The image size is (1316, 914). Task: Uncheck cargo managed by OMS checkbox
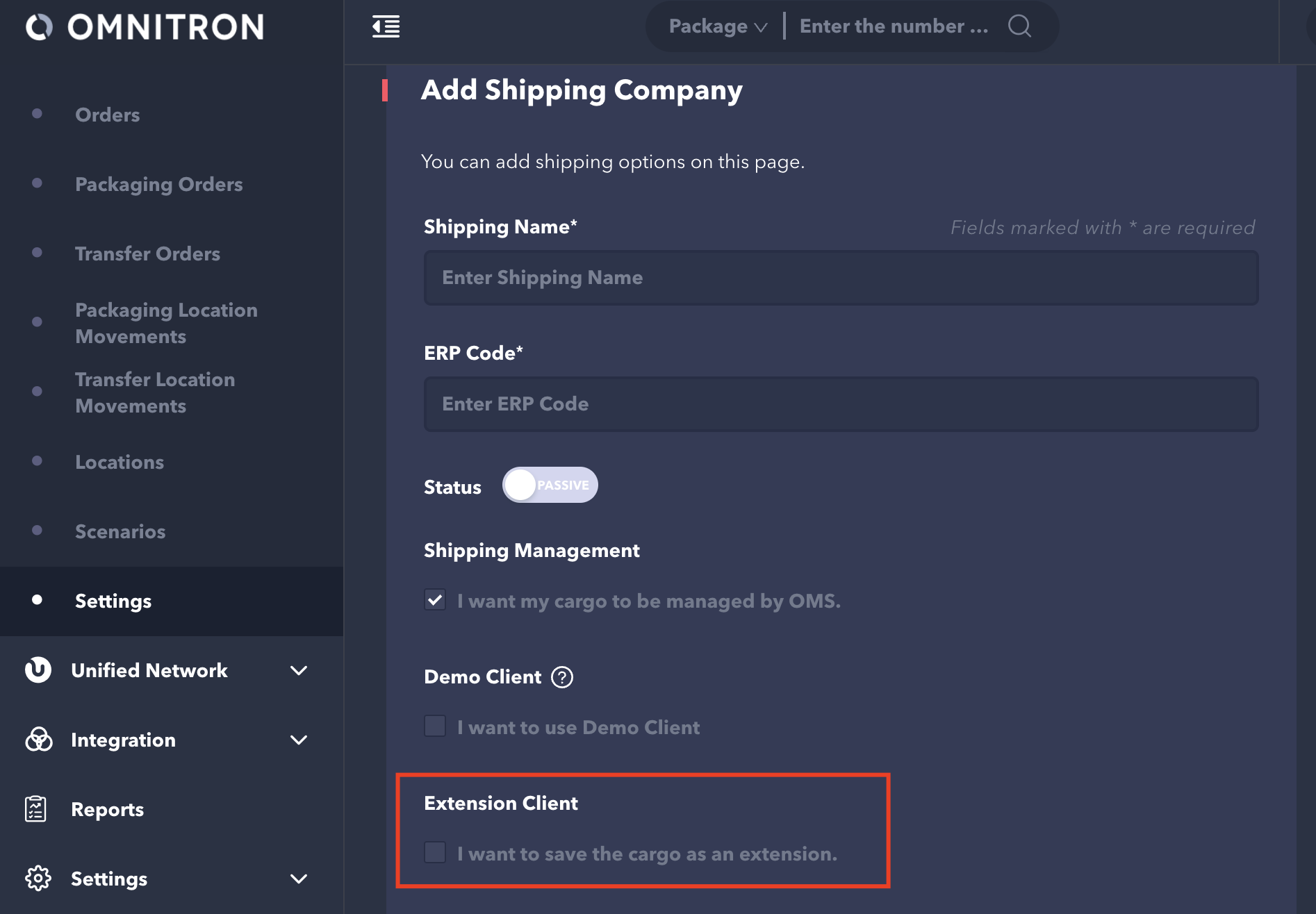[436, 600]
